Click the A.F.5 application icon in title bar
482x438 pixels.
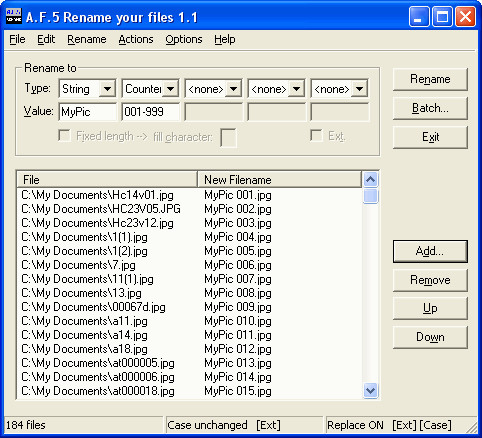(x=14, y=16)
